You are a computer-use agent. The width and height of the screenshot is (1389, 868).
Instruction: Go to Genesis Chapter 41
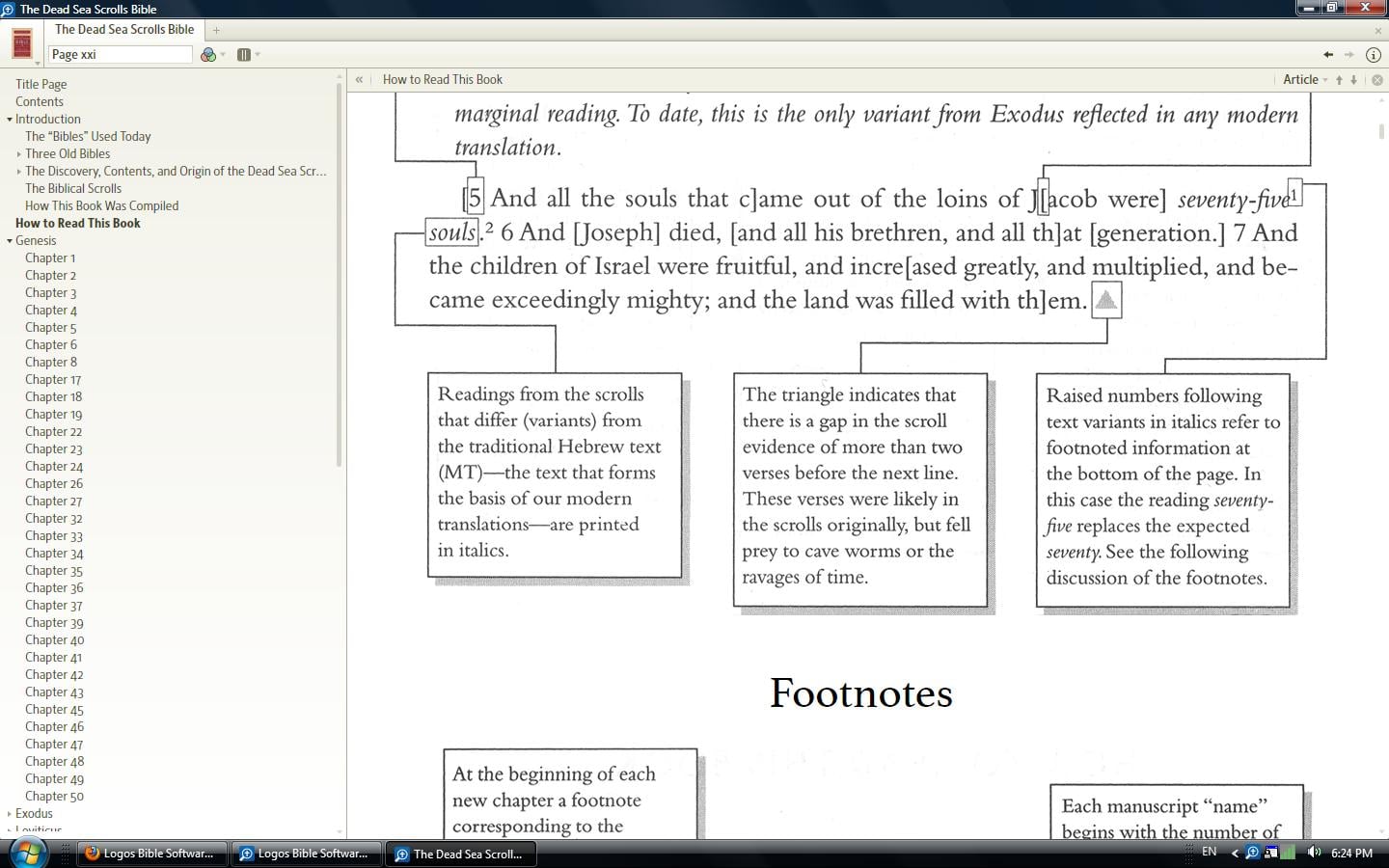point(53,658)
